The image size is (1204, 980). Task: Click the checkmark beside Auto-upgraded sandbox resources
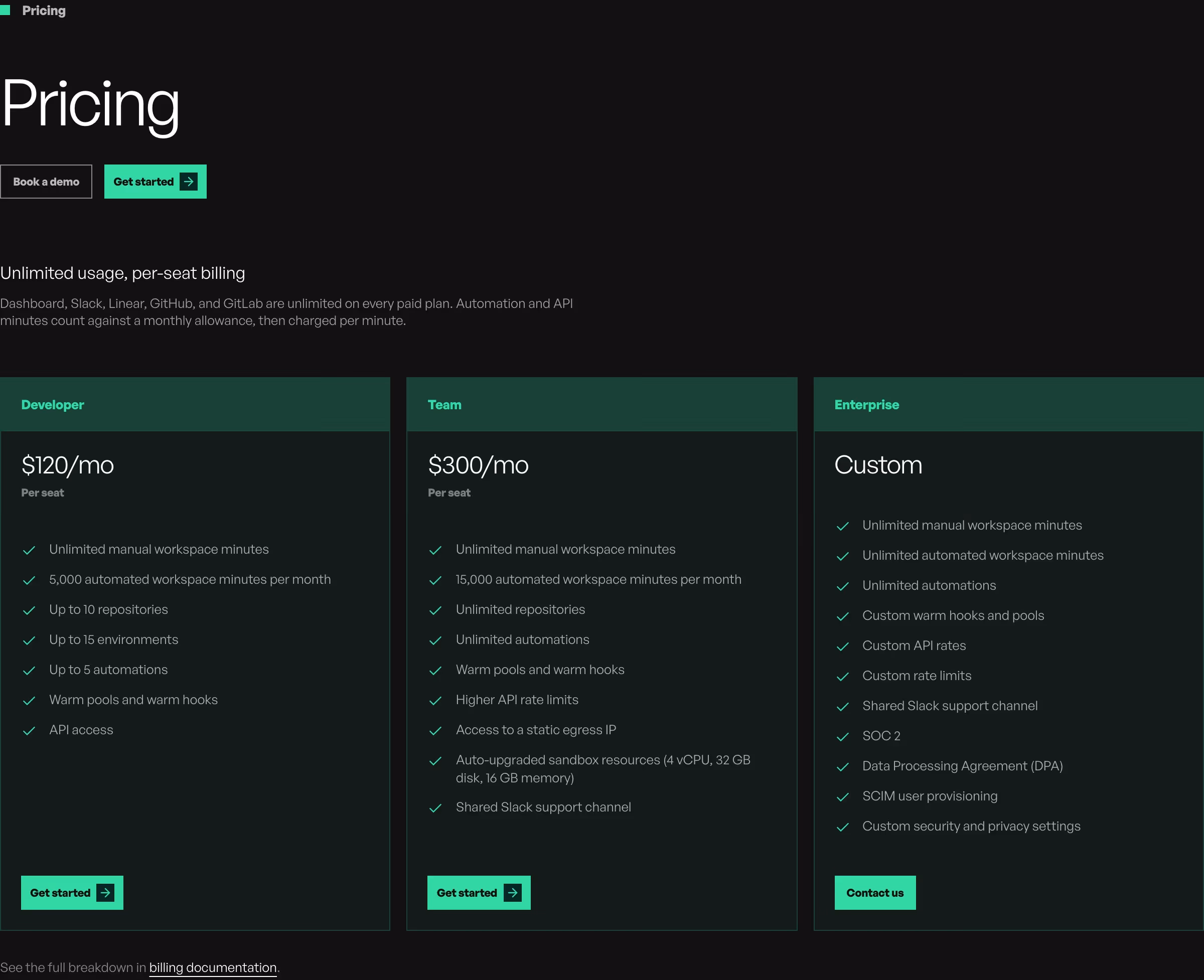[435, 761]
